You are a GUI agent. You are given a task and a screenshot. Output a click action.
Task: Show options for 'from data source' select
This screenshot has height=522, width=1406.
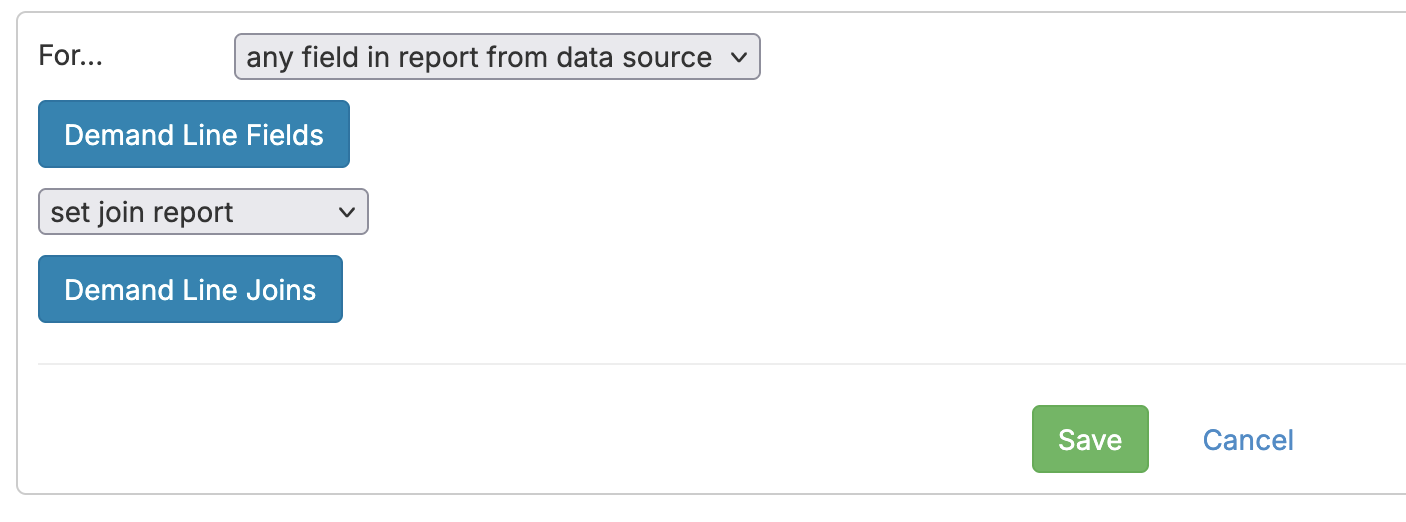(496, 57)
